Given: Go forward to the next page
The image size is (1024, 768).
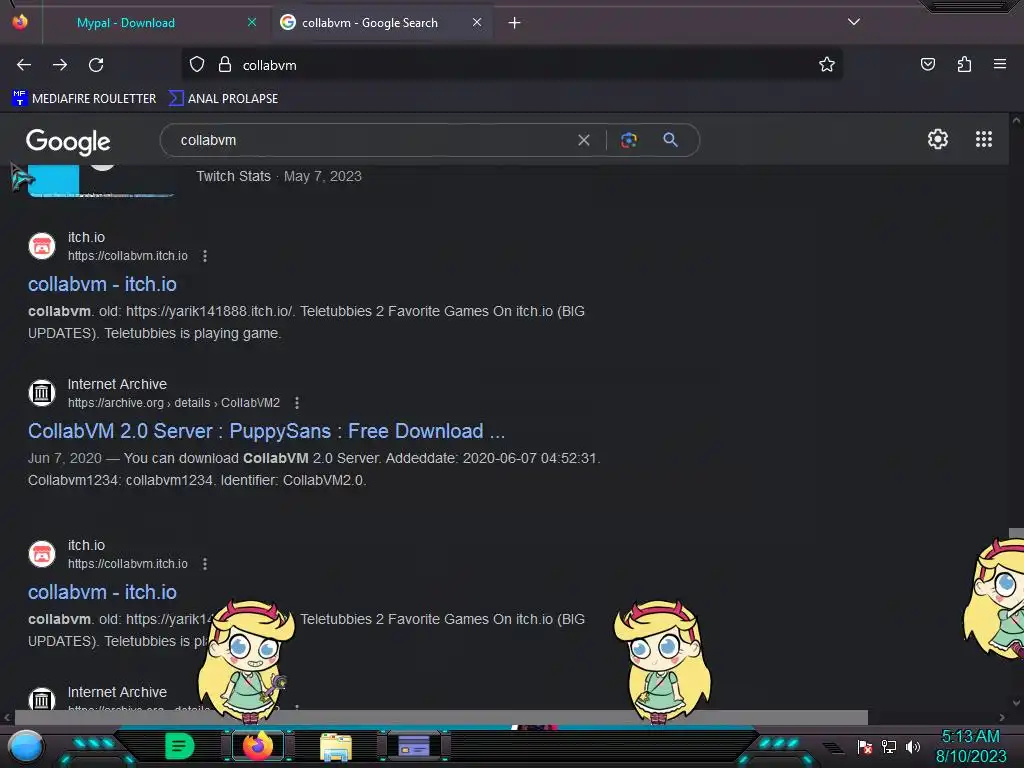Looking at the screenshot, I should click(x=60, y=65).
